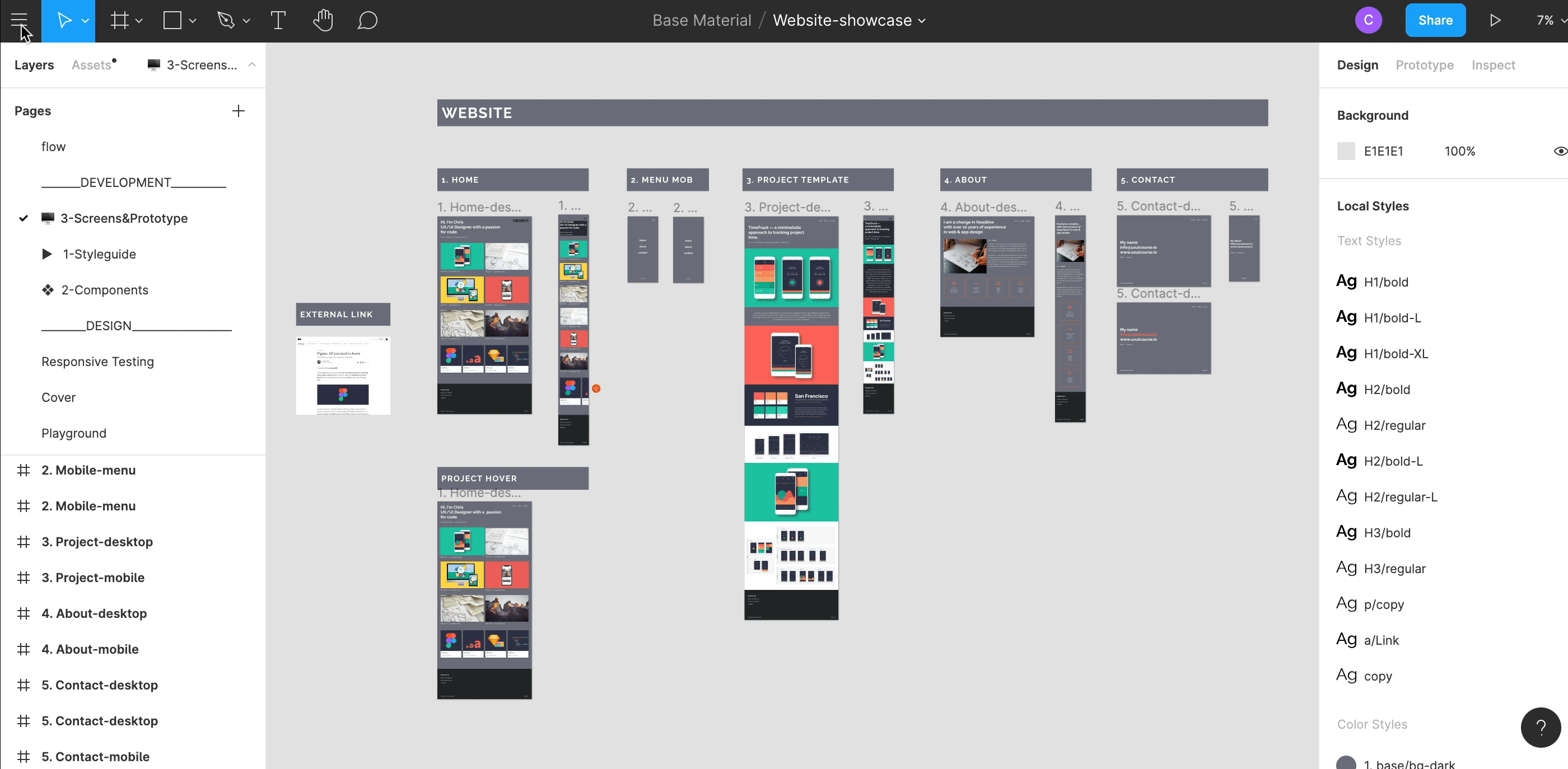Click the Add new page button
Viewport: 1568px width, 769px height.
point(240,110)
